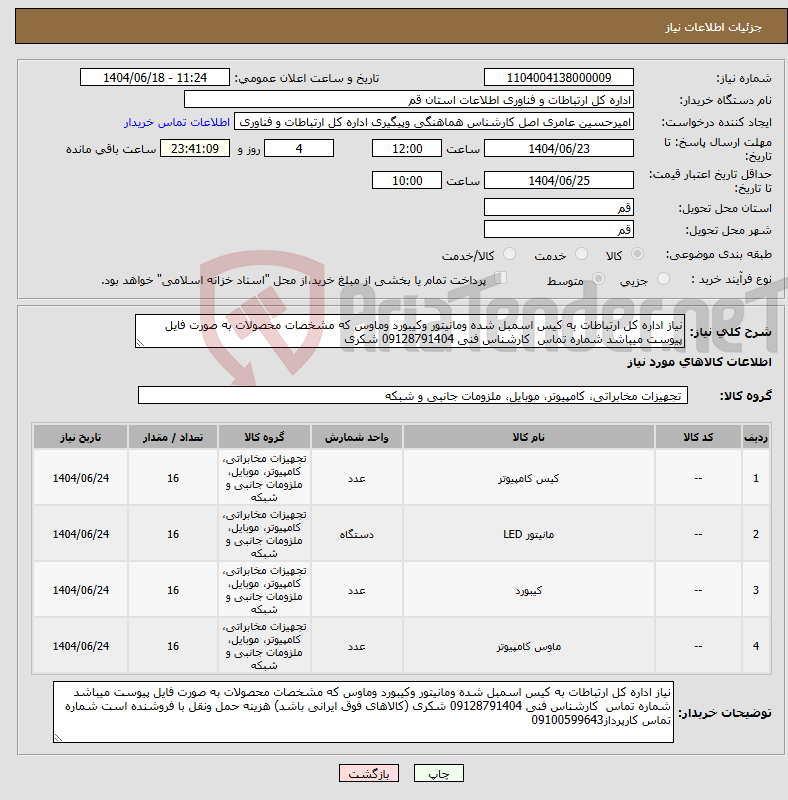Screen dimensions: 788x800
Task: Click the اطلاعات کالاهای مورد نیاز section heading
Action: pos(699,362)
